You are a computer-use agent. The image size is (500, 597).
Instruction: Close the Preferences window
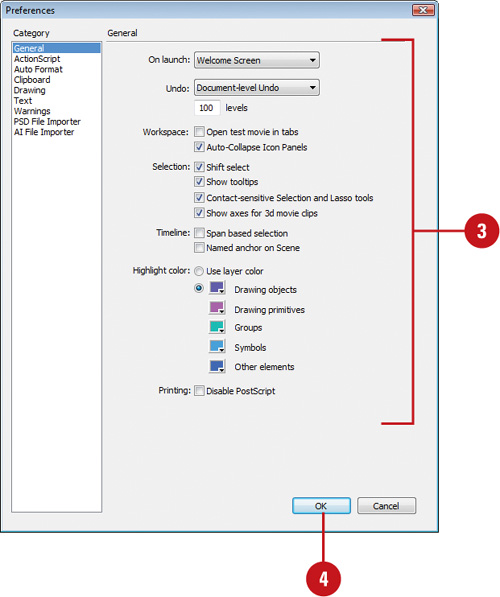point(423,10)
